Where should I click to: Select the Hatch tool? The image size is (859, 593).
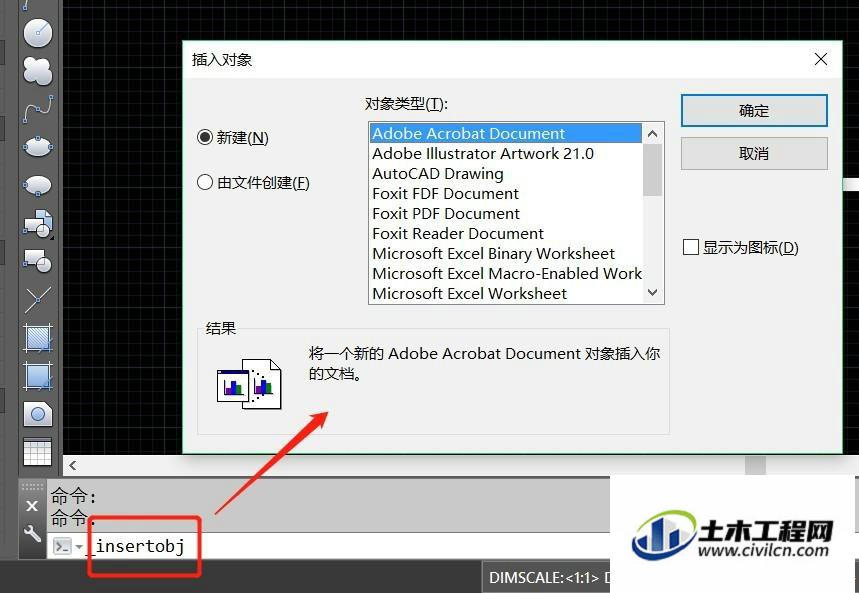pos(38,338)
